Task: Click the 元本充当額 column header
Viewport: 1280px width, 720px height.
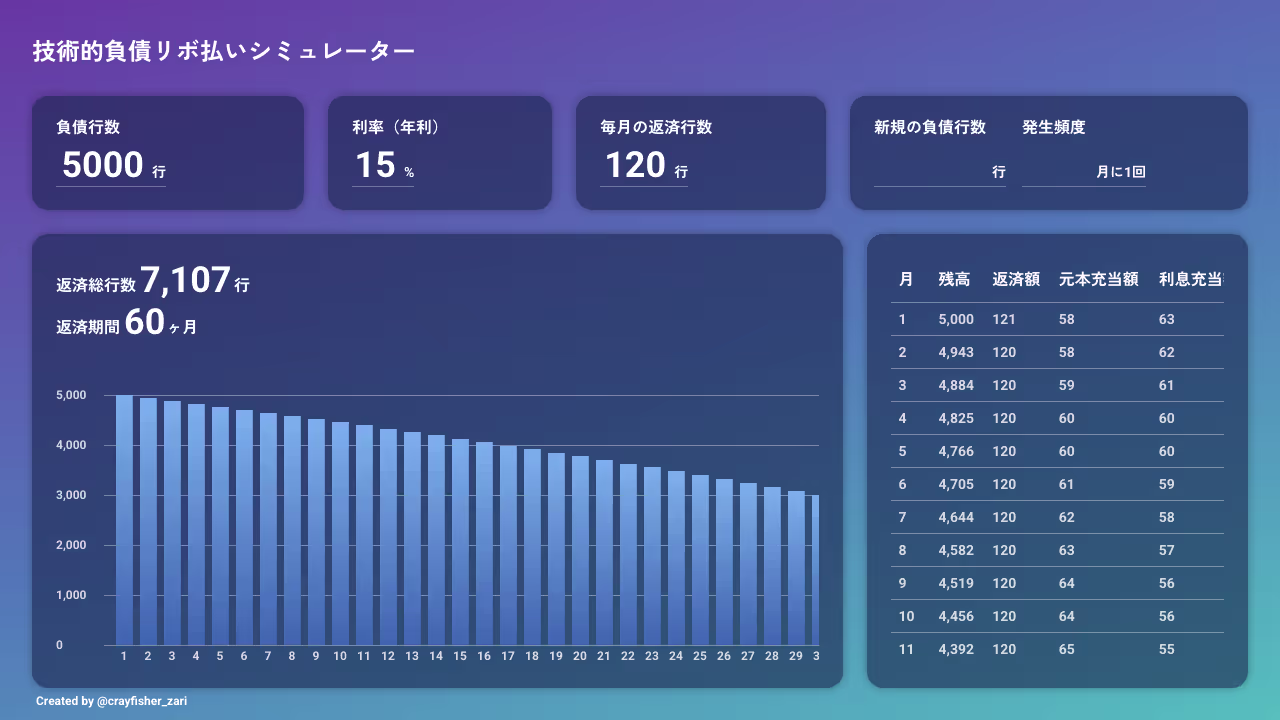Action: tap(1098, 280)
